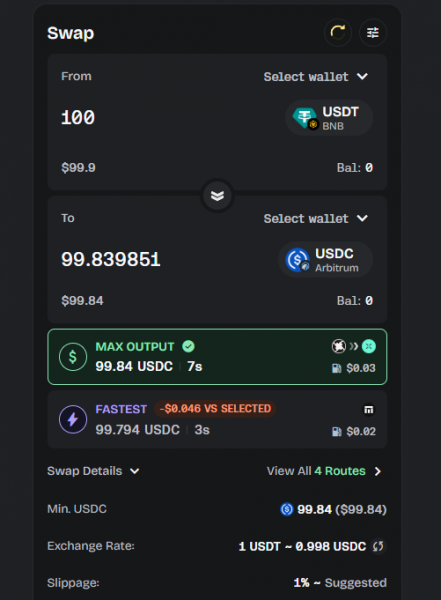View All 4 Routes
The width and height of the screenshot is (441, 600).
click(x=324, y=471)
